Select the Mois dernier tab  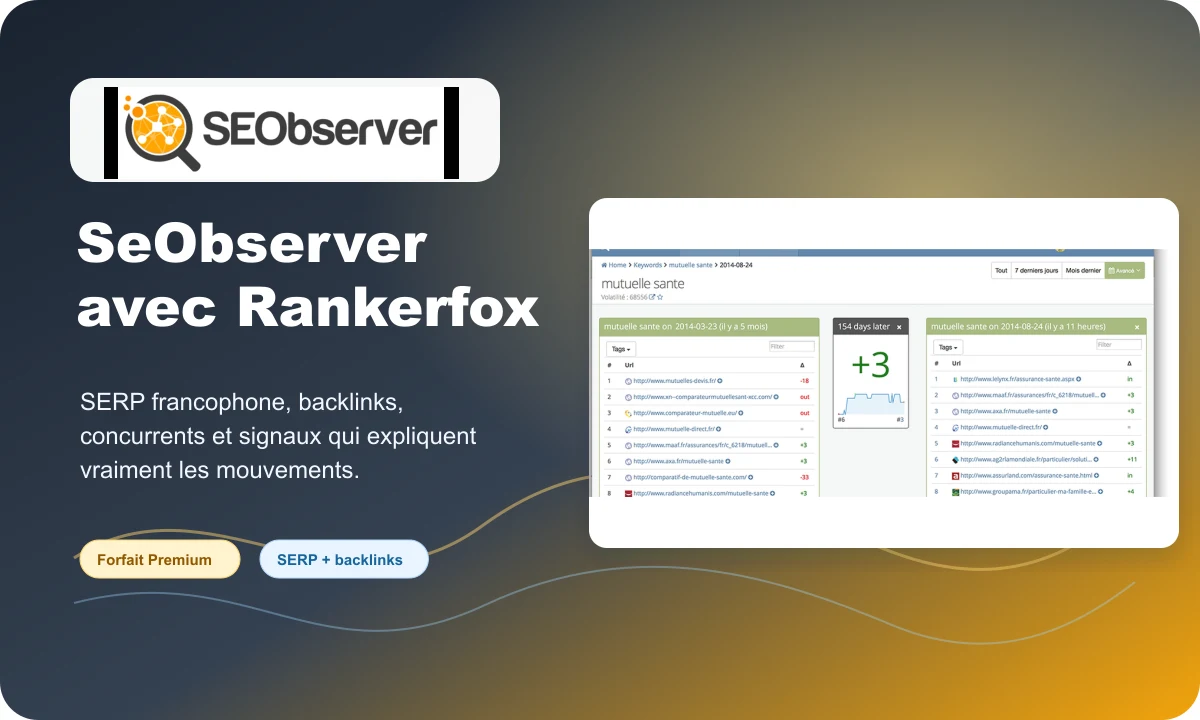point(1083,270)
